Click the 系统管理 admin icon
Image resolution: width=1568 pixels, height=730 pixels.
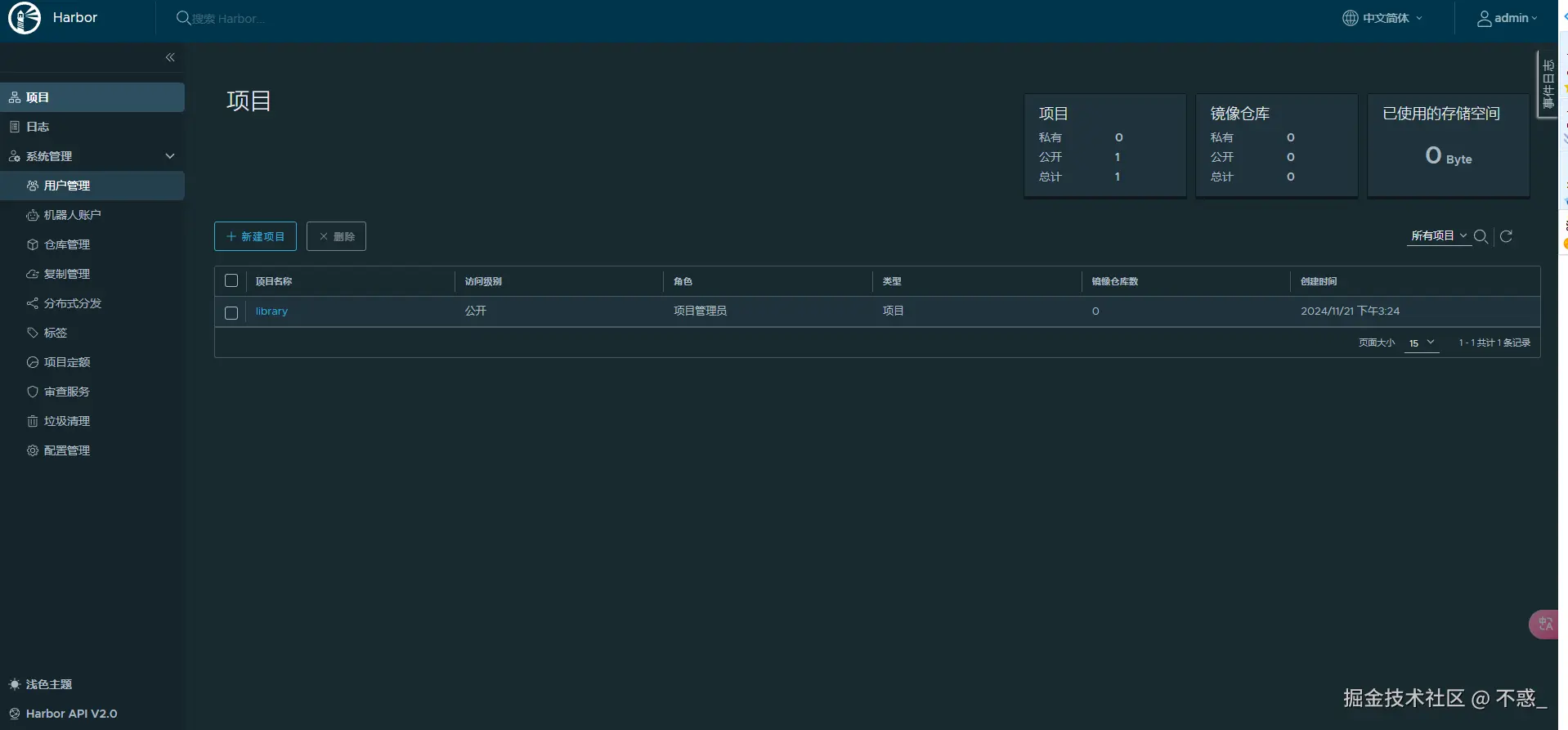click(x=15, y=156)
